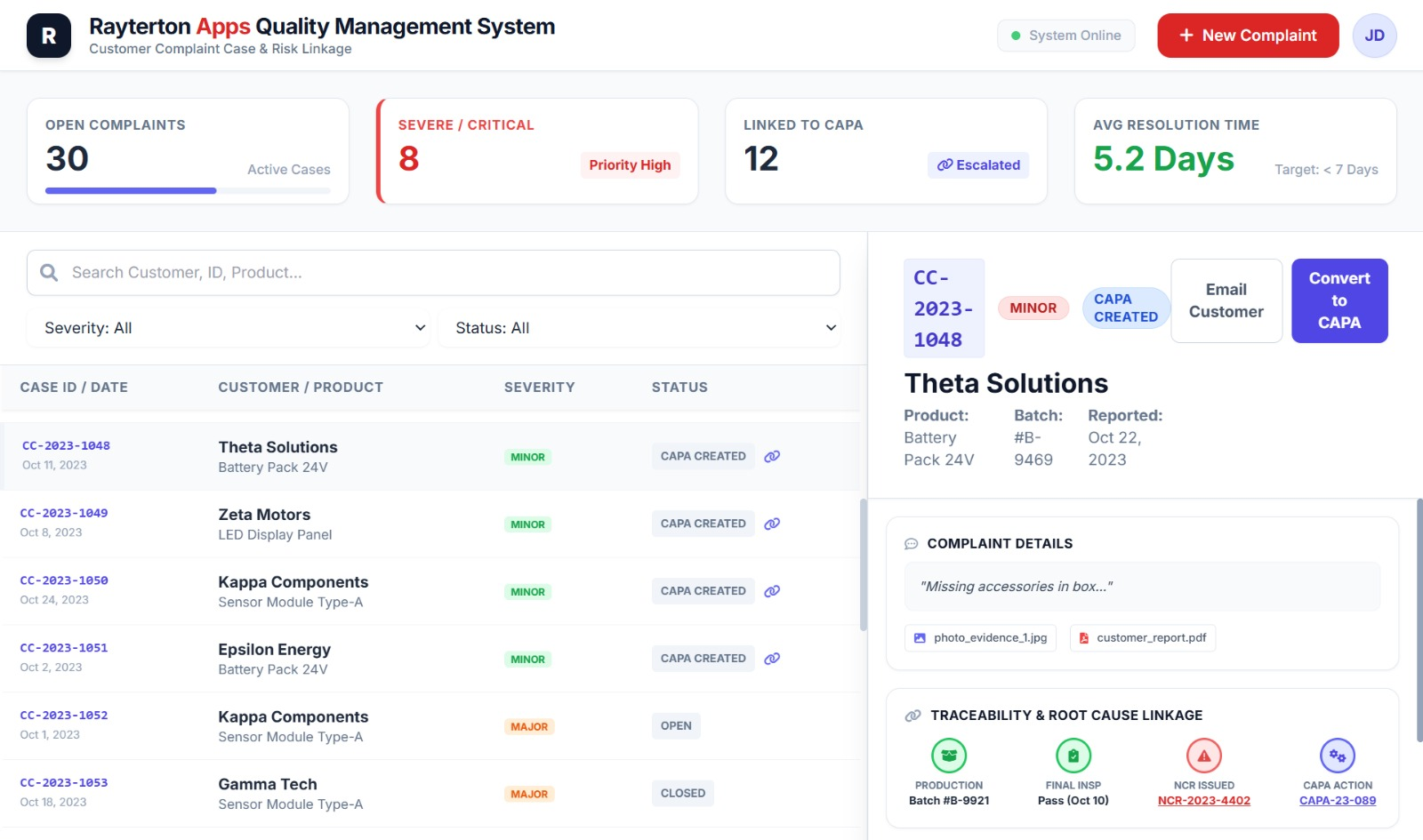Click the search magnifier icon in the search bar

[x=49, y=272]
